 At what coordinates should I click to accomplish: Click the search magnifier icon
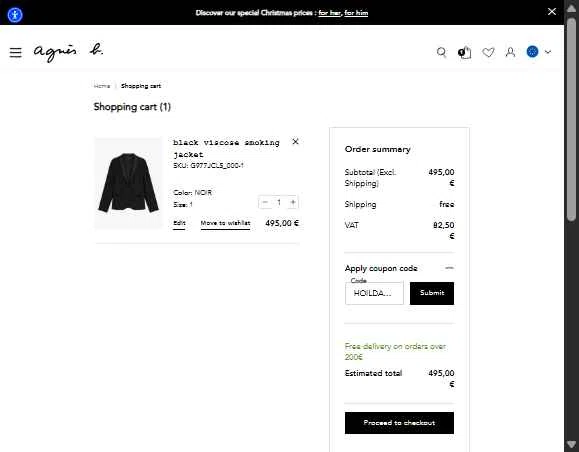coord(441,52)
